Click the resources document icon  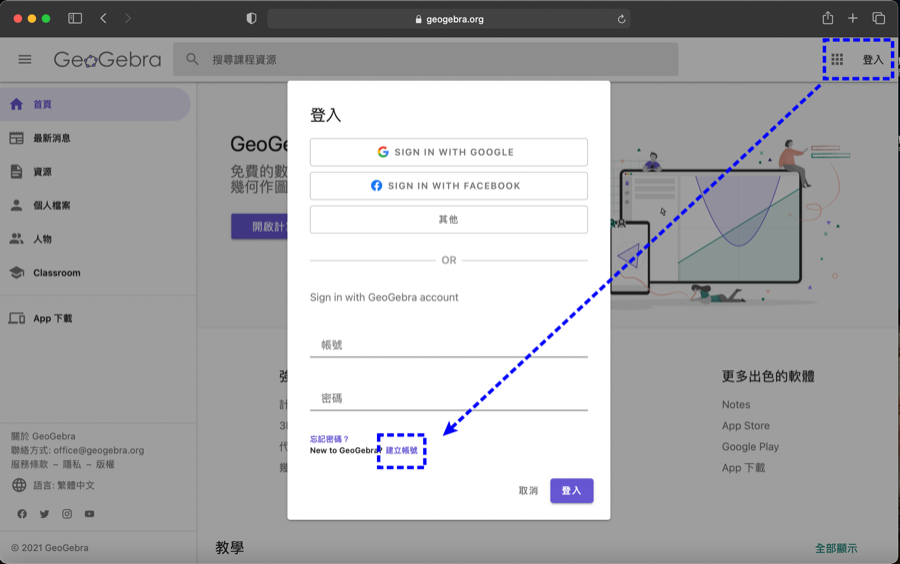click(x=17, y=171)
